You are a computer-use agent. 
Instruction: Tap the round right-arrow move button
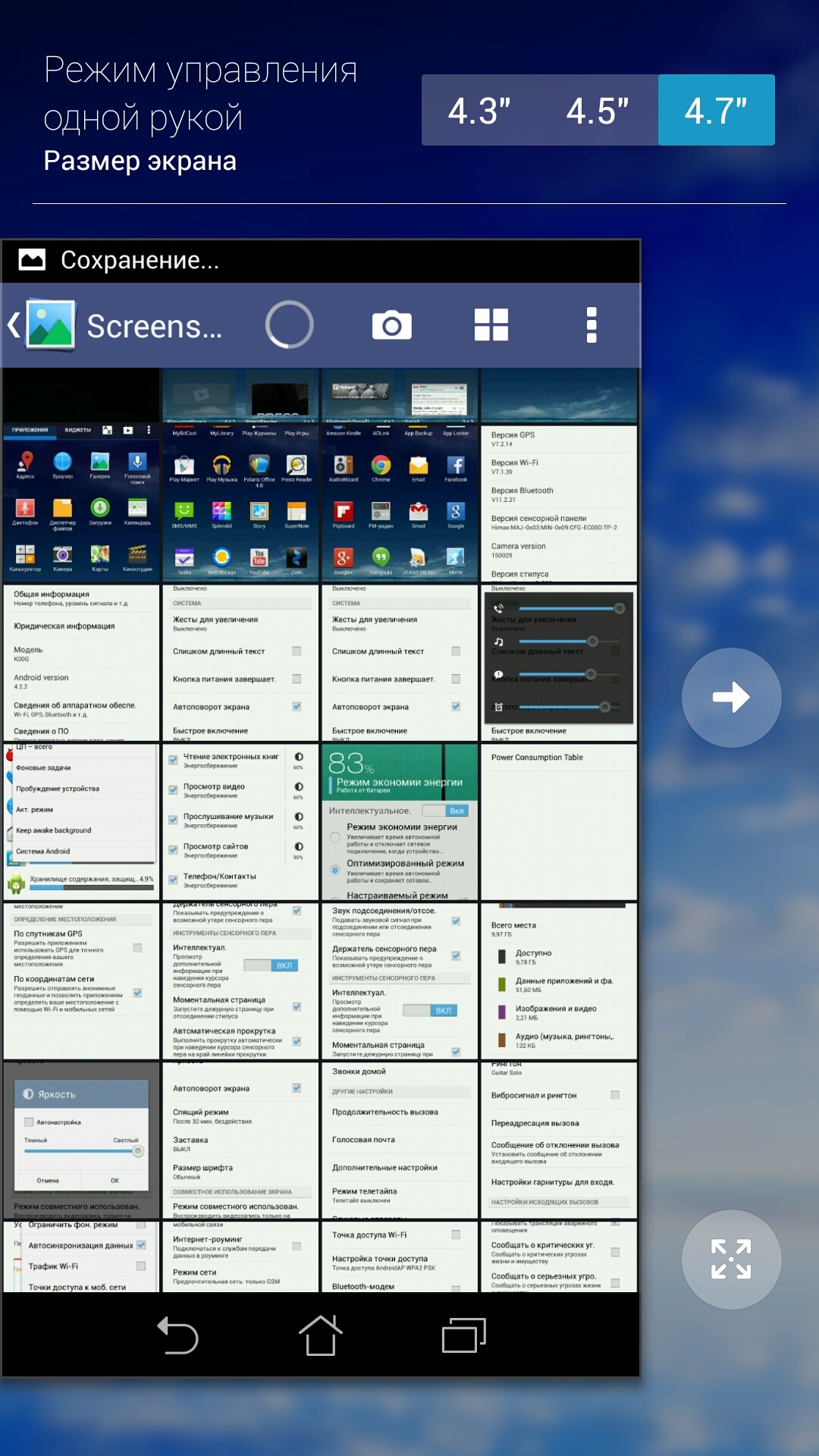pyautogui.click(x=731, y=698)
